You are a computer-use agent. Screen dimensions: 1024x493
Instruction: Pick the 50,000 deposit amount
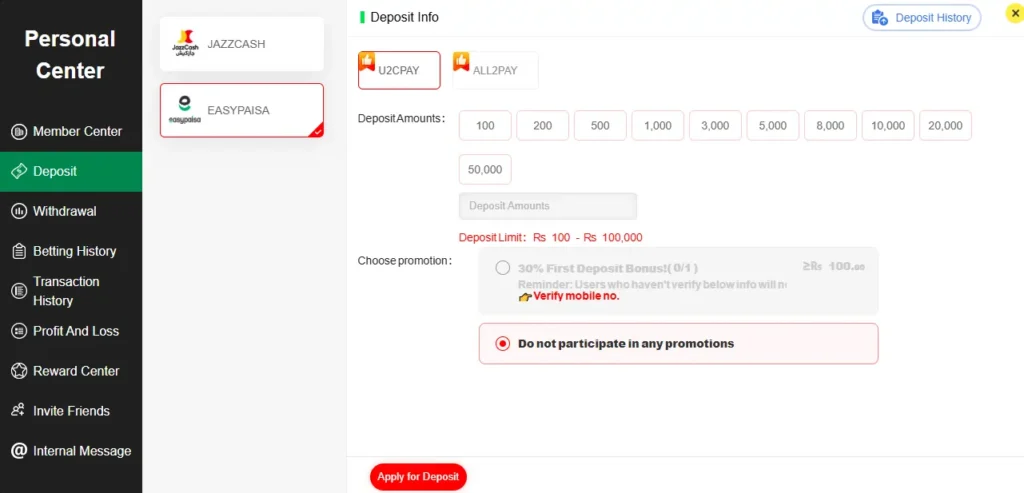(485, 169)
